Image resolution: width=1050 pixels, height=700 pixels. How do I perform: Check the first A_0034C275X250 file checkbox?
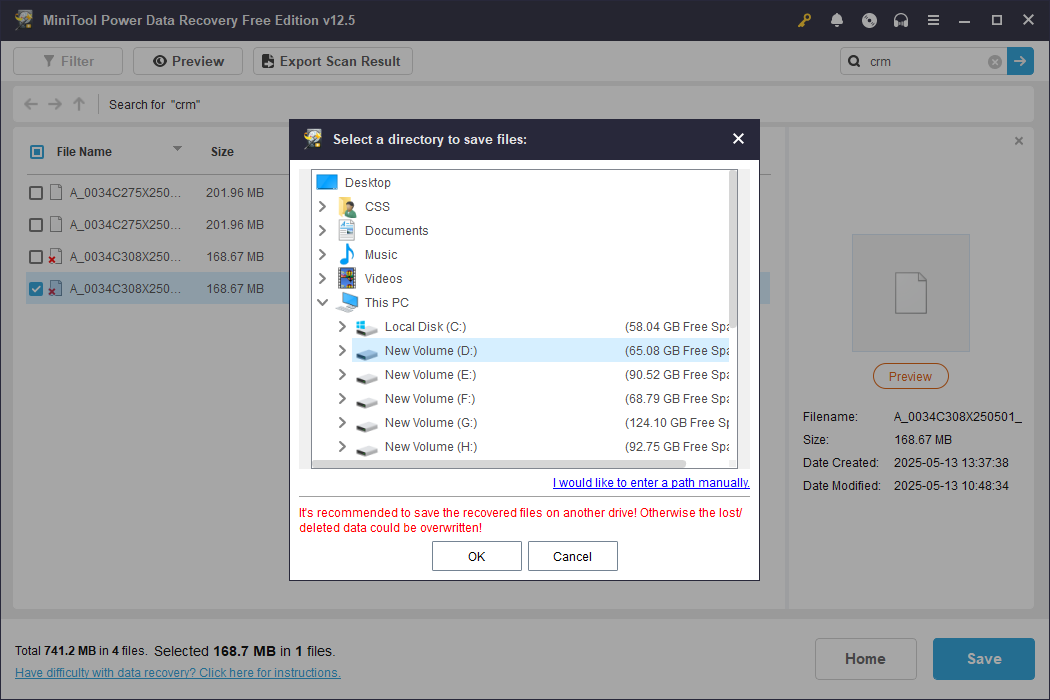pyautogui.click(x=36, y=192)
